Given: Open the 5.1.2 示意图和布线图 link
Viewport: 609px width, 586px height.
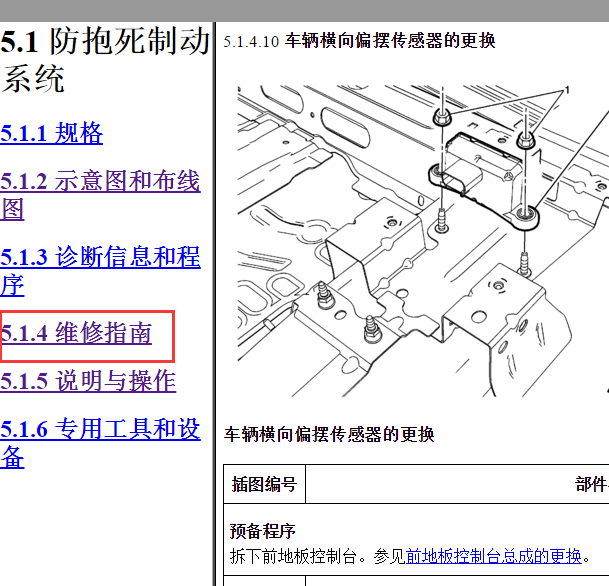Looking at the screenshot, I should pos(100,195).
